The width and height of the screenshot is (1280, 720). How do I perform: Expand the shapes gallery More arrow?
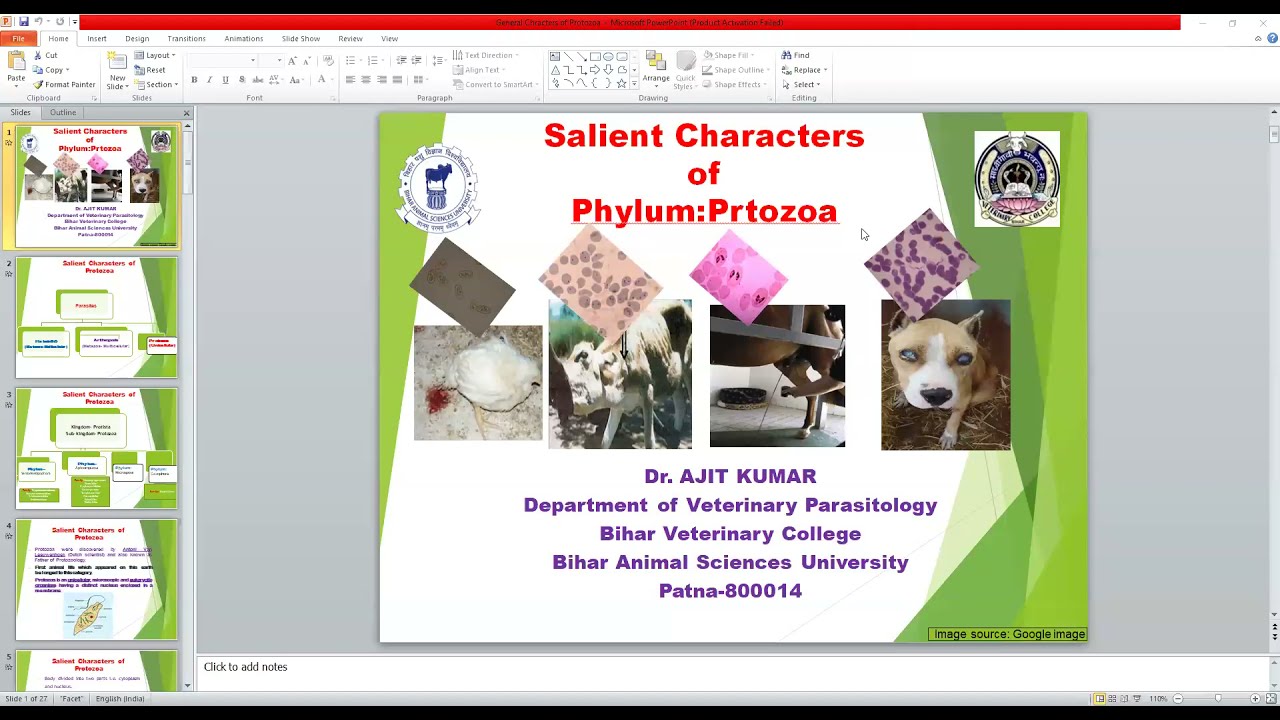634,84
